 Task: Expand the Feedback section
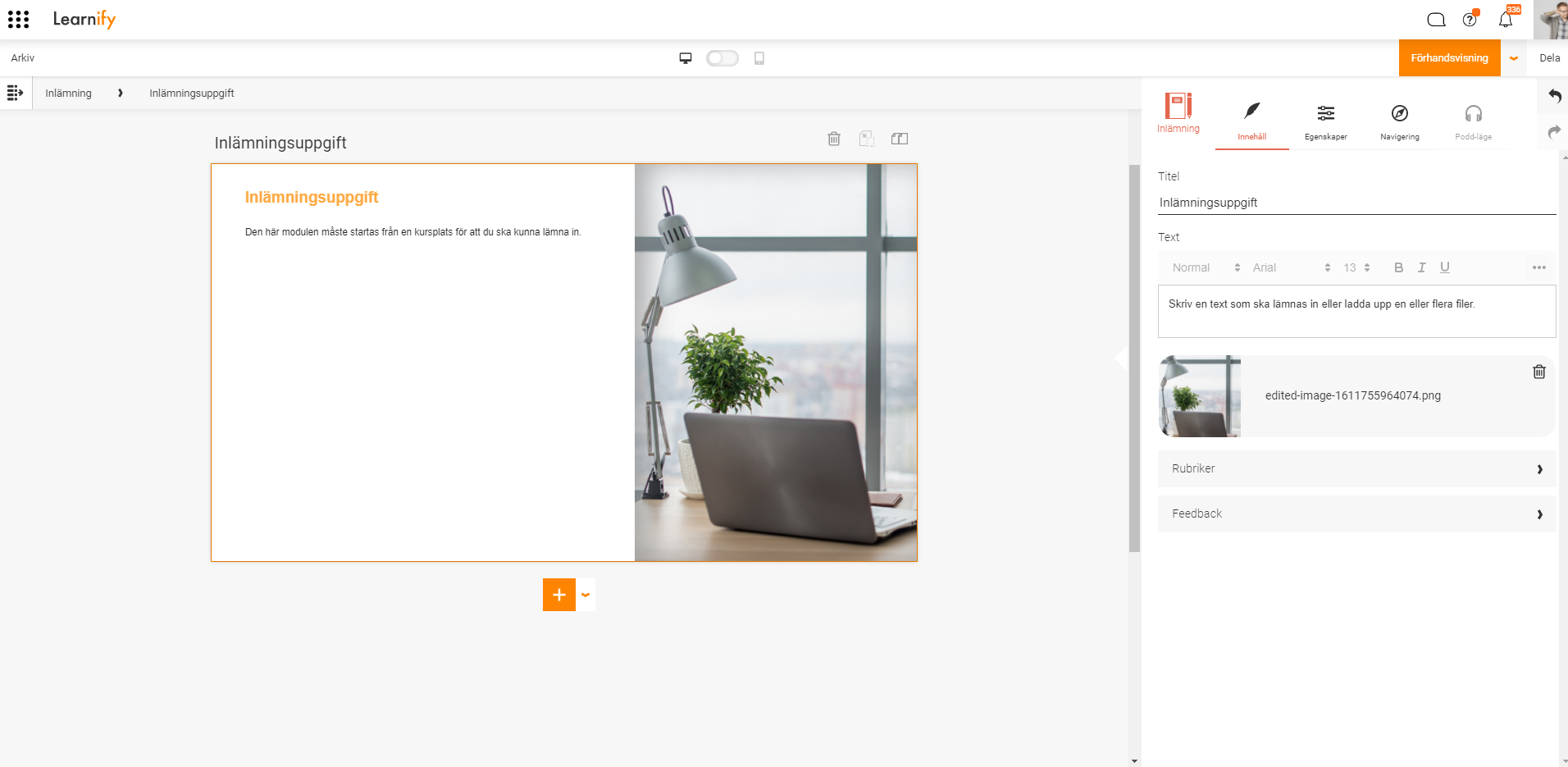[1356, 514]
